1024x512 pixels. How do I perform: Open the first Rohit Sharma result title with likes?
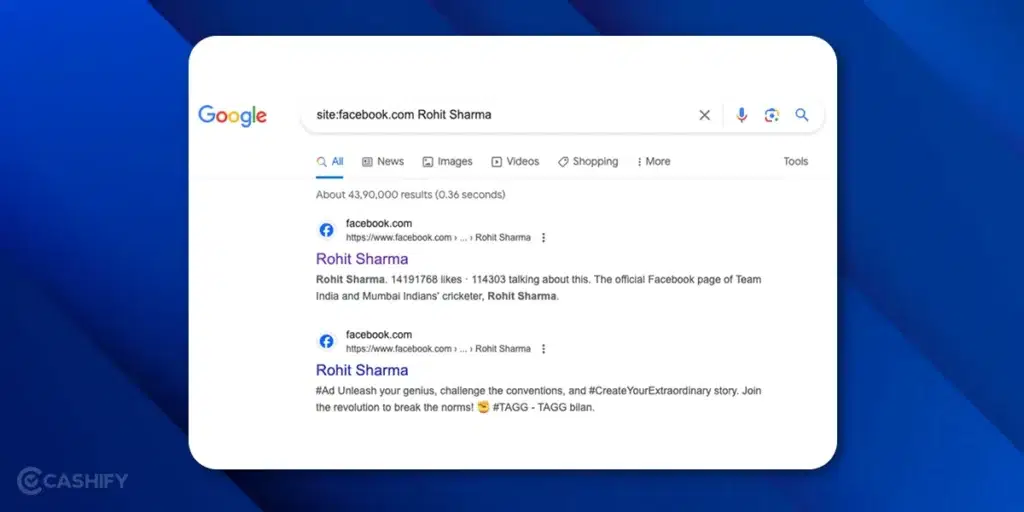pos(362,259)
